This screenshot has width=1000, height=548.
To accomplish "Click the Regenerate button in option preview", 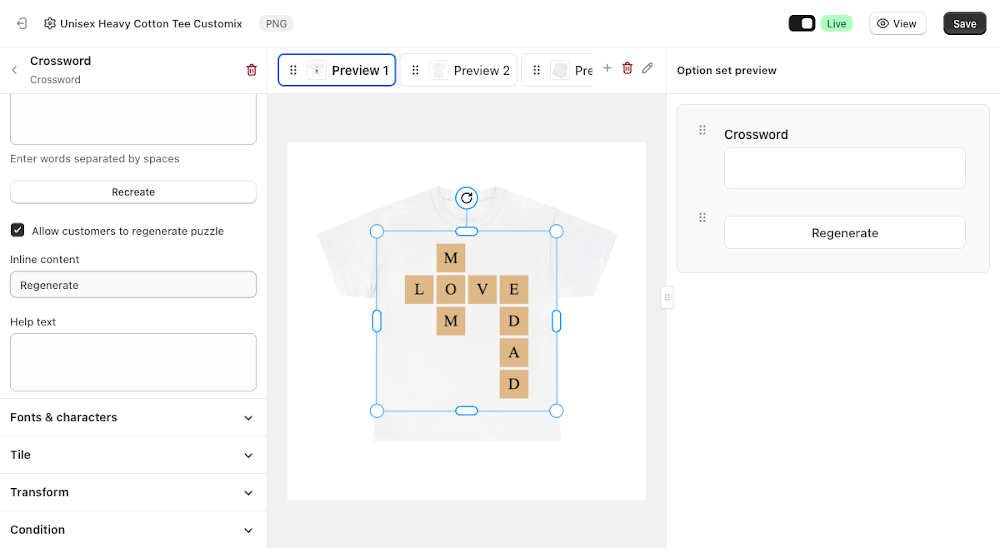I will coord(844,233).
